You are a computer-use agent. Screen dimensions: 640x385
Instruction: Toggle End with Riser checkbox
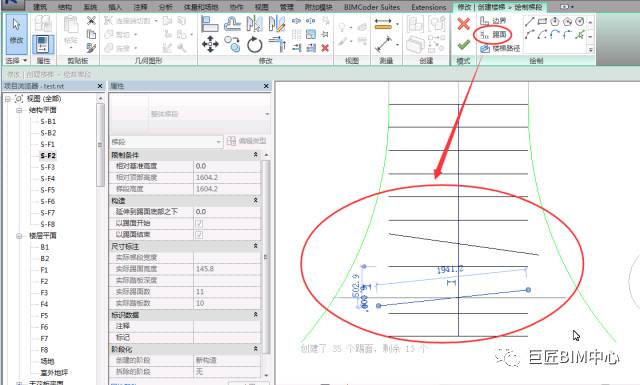(x=199, y=235)
